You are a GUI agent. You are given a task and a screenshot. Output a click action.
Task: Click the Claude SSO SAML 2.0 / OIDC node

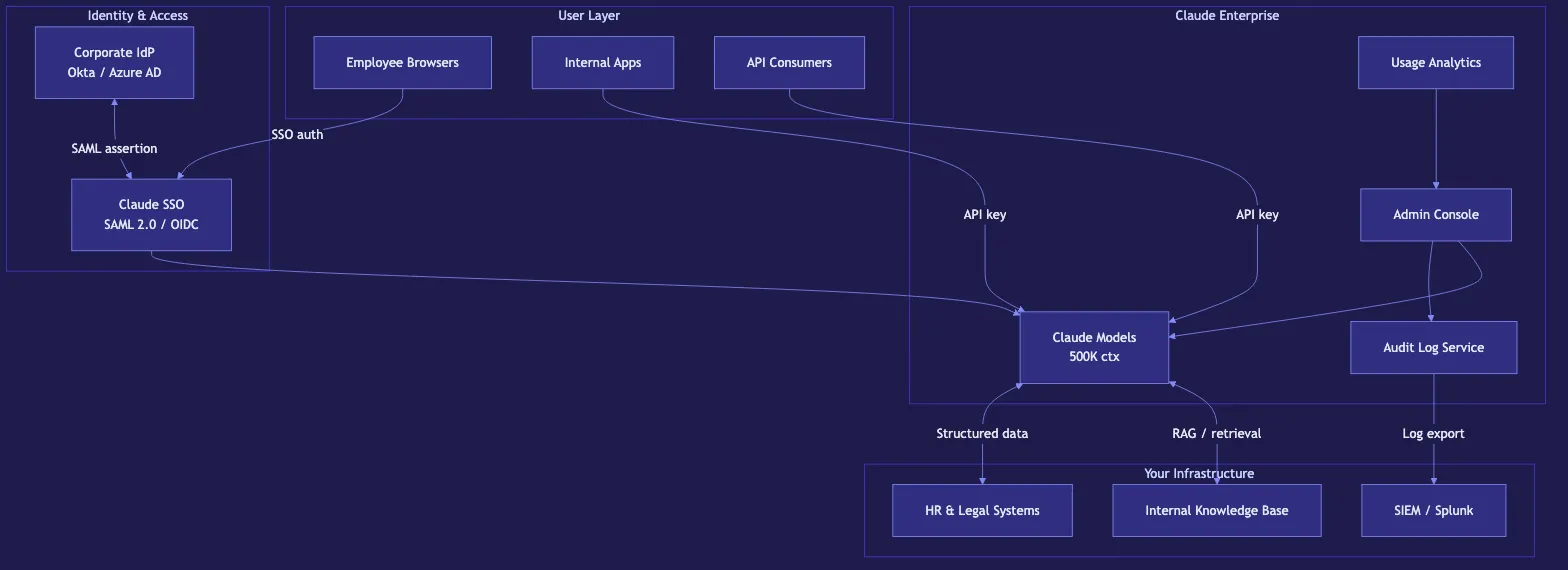[x=151, y=214]
